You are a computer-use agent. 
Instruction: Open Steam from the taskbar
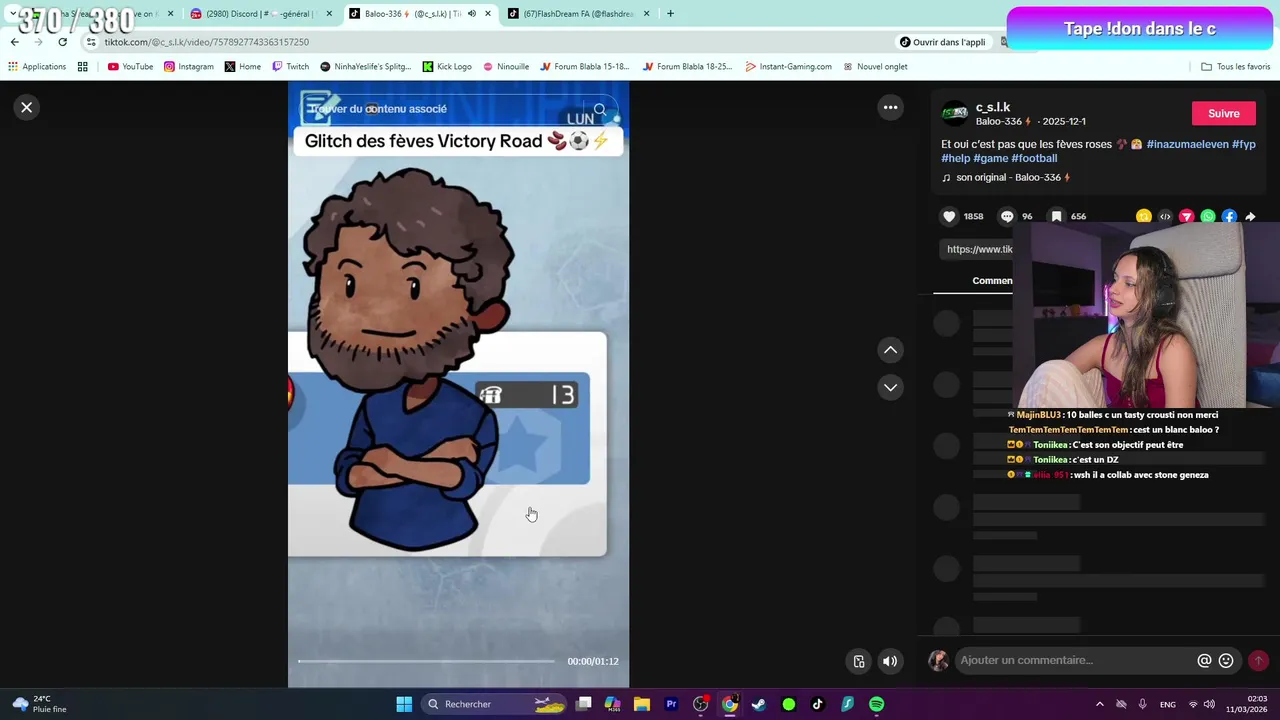[x=759, y=704]
